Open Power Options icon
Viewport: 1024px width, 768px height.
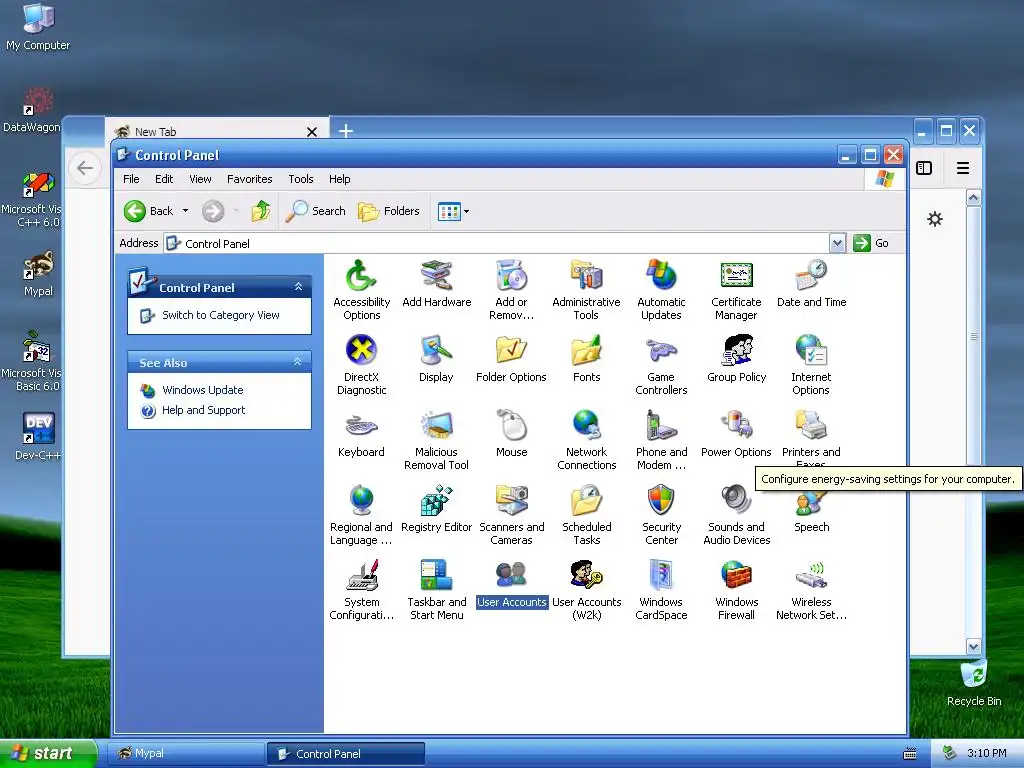tap(736, 434)
